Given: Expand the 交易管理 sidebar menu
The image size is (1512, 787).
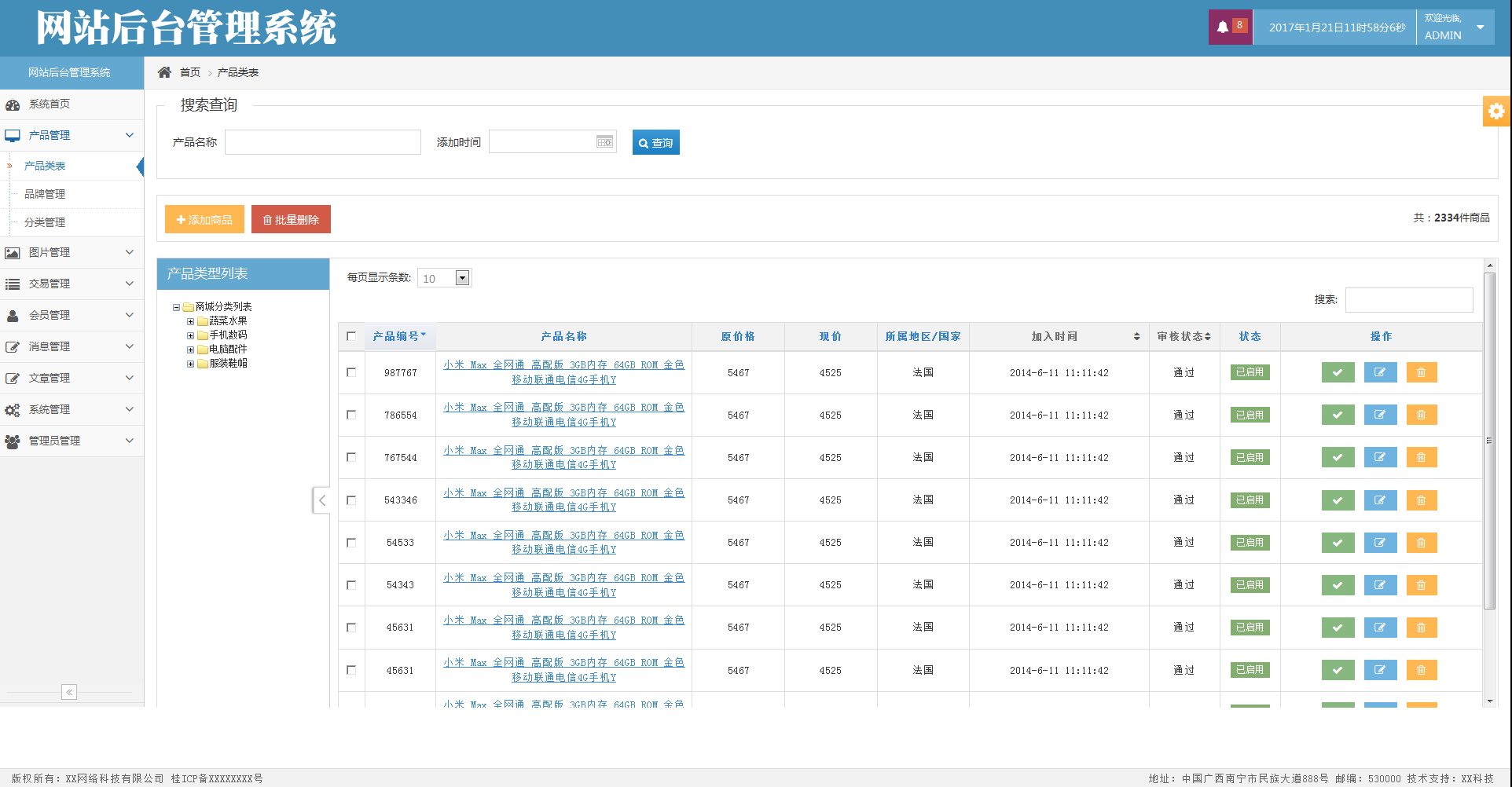Looking at the screenshot, I should pos(71,284).
